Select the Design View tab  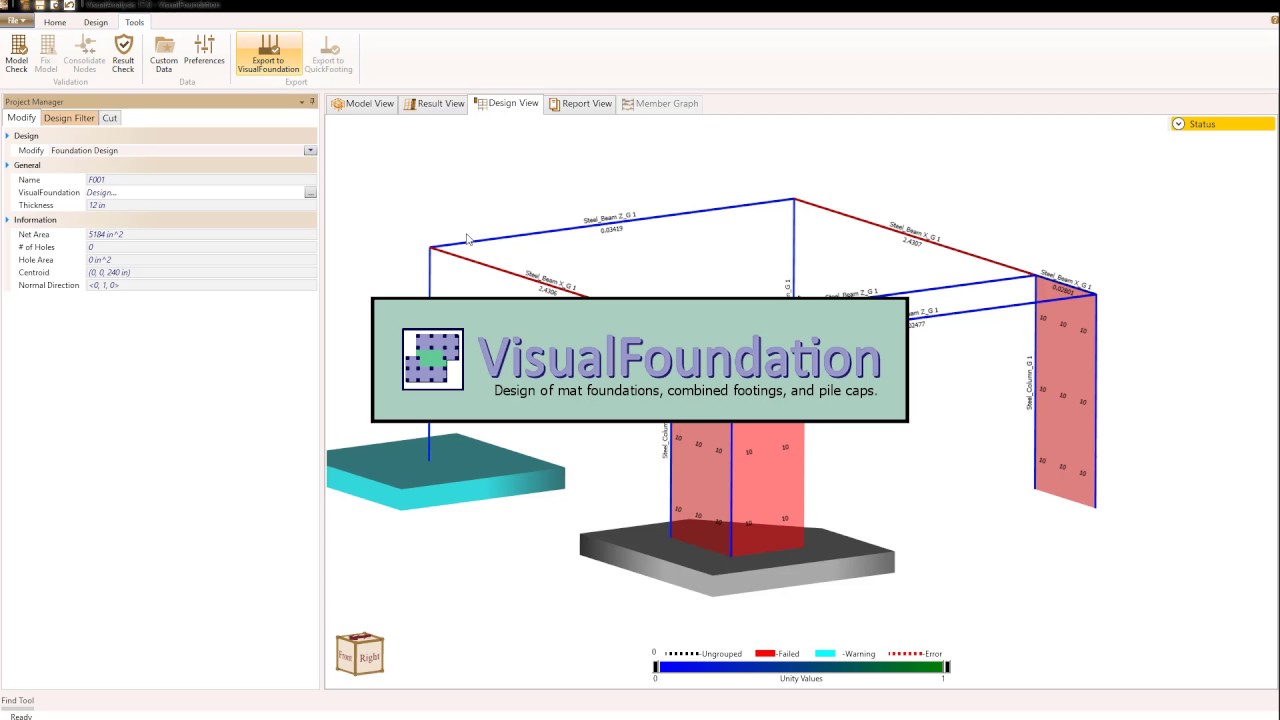pyautogui.click(x=506, y=104)
